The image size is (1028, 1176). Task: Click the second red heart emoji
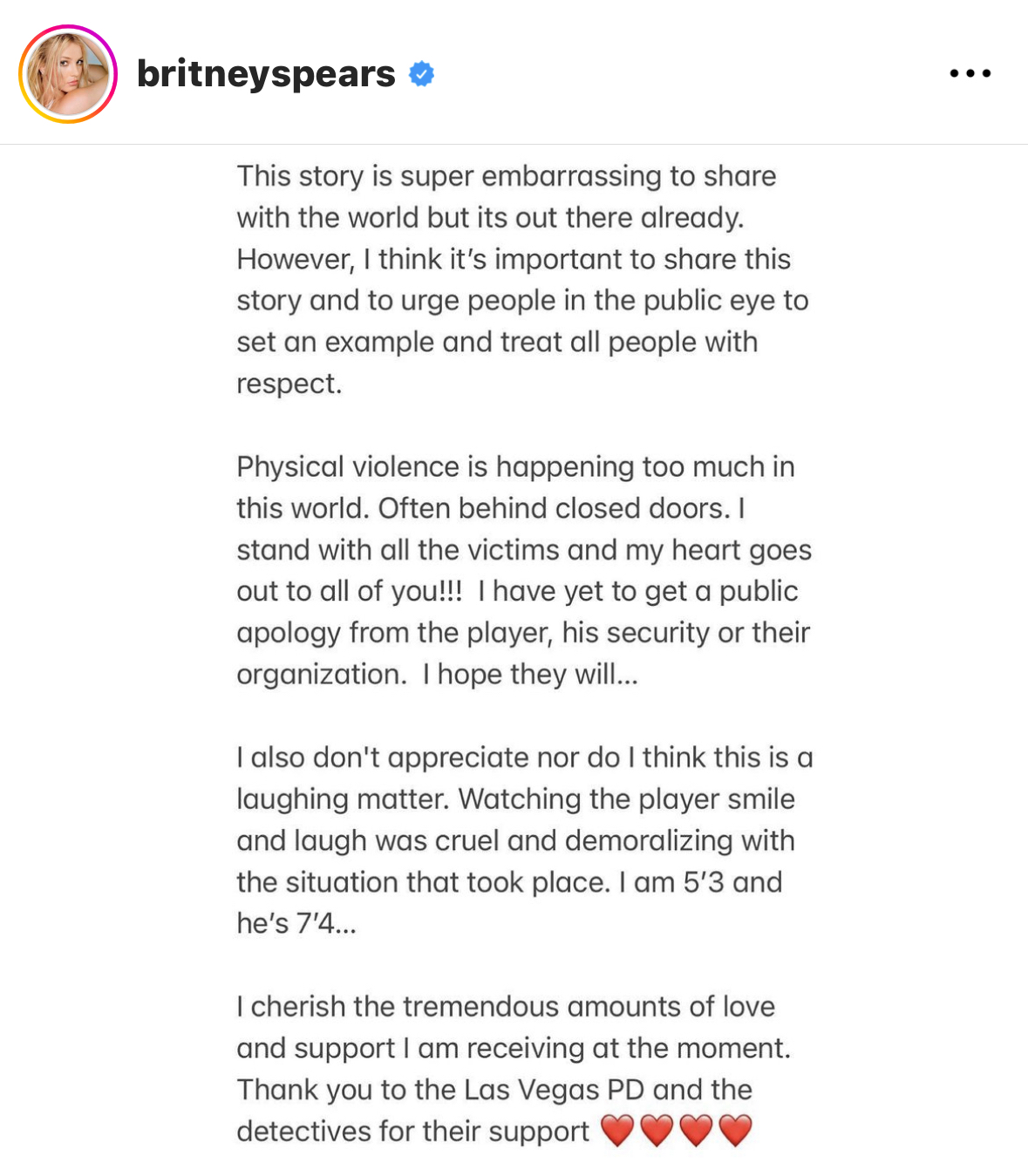pos(657,1131)
